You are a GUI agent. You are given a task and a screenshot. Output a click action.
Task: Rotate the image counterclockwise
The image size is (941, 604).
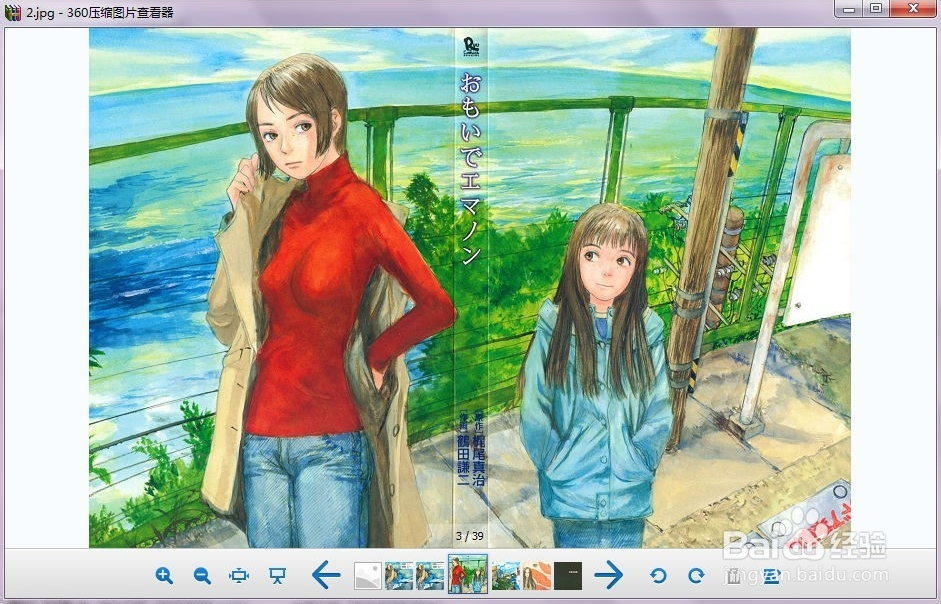658,575
